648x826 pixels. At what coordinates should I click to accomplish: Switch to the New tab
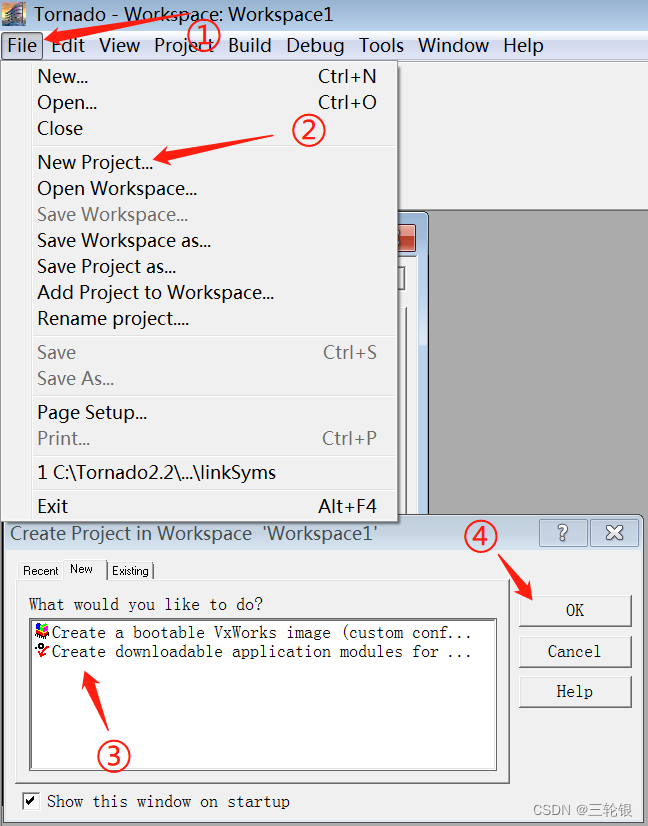coord(82,569)
